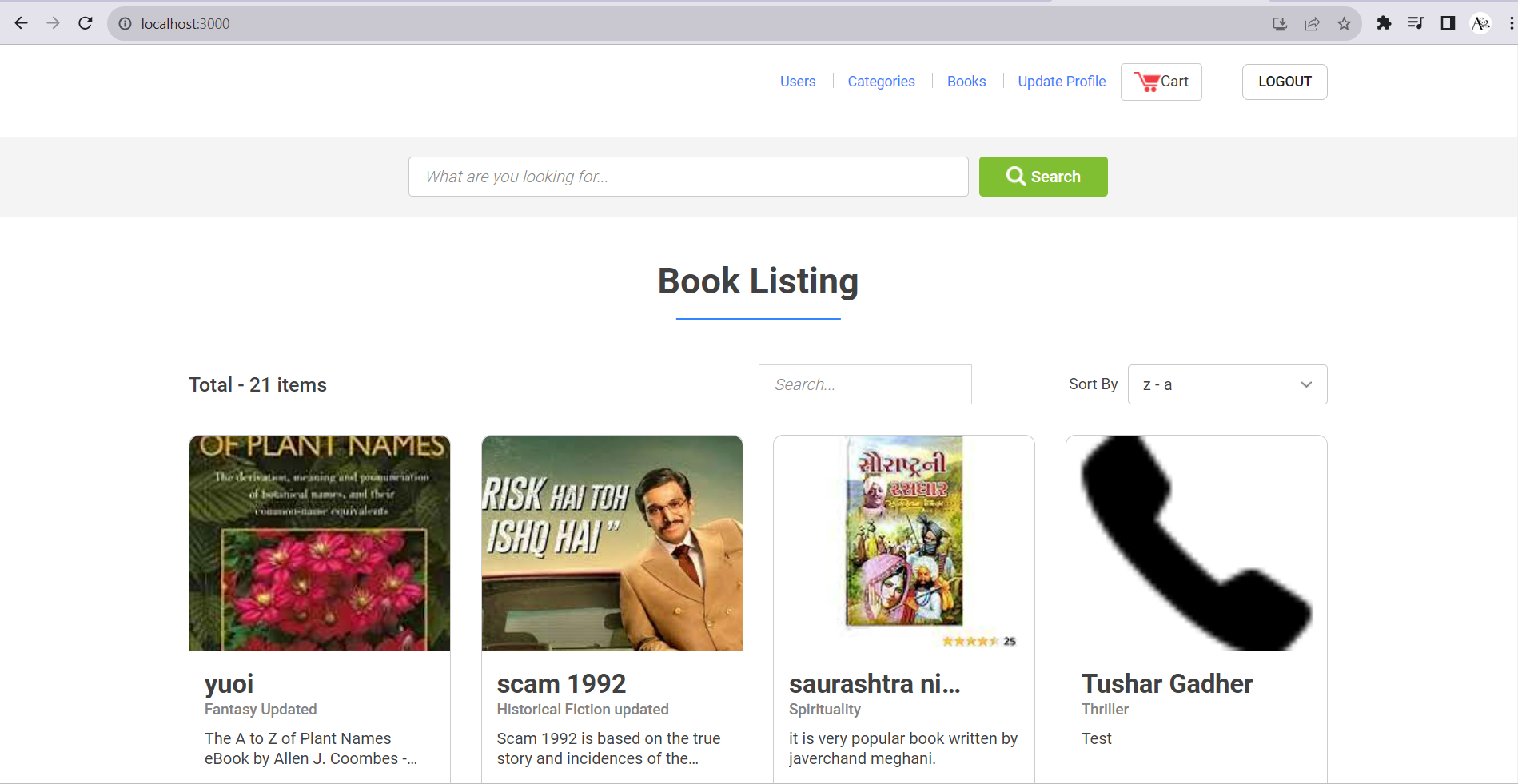Viewport: 1518px width, 784px height.
Task: Click the install app icon in address bar
Action: tap(1280, 24)
